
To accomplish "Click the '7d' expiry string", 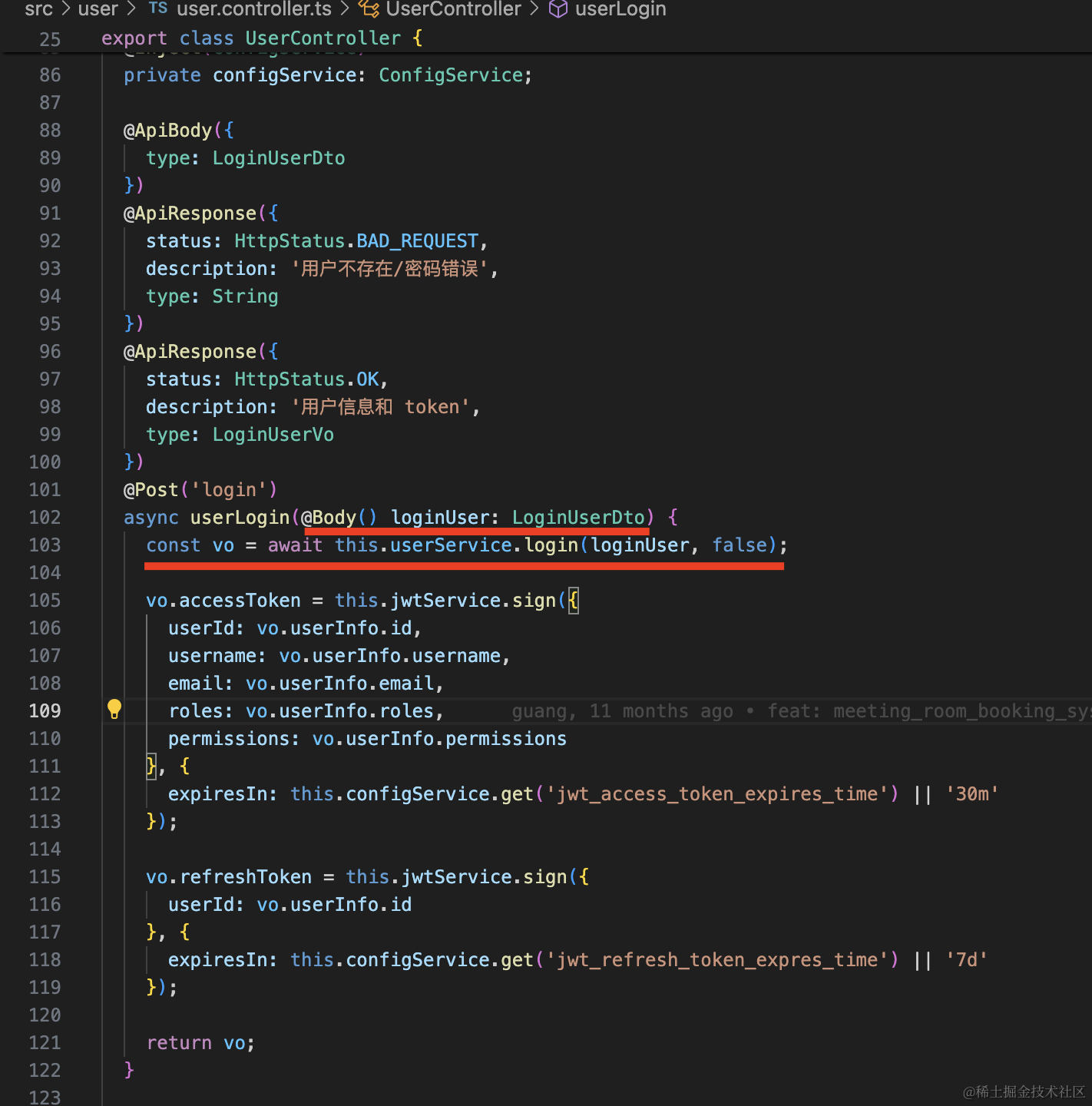I will pyautogui.click(x=966, y=960).
